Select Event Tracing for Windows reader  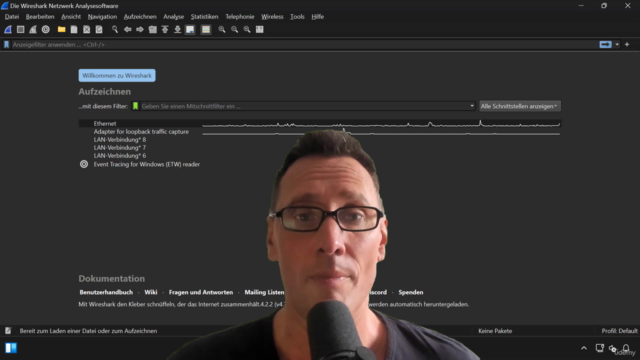click(147, 164)
